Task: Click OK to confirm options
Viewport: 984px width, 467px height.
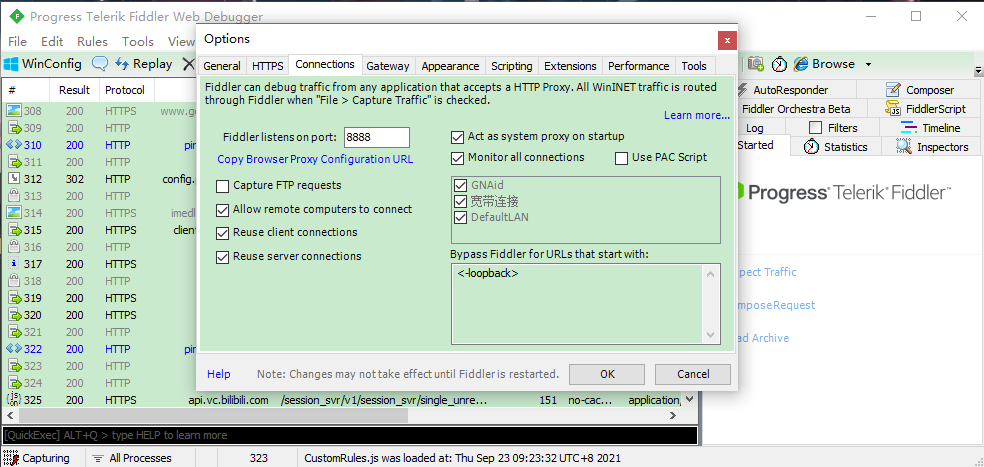Action: 607,374
